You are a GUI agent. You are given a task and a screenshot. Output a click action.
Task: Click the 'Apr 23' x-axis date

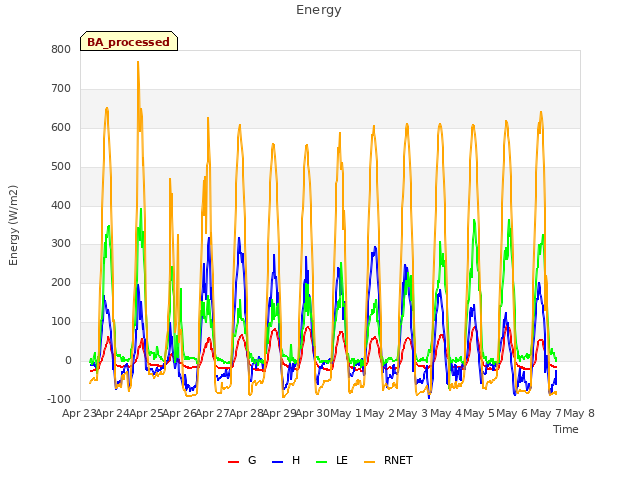79,413
